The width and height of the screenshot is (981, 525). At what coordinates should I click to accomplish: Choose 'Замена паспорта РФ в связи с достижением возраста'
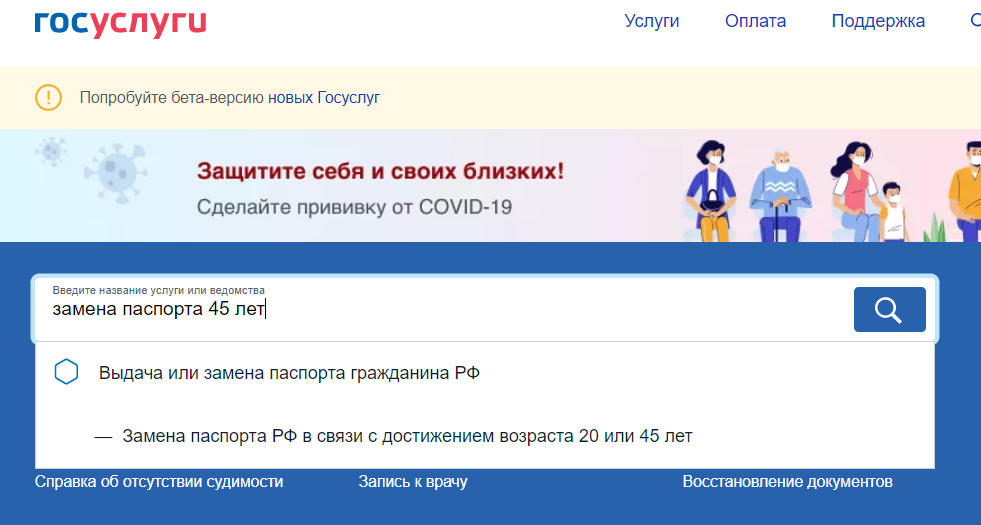[x=407, y=436]
